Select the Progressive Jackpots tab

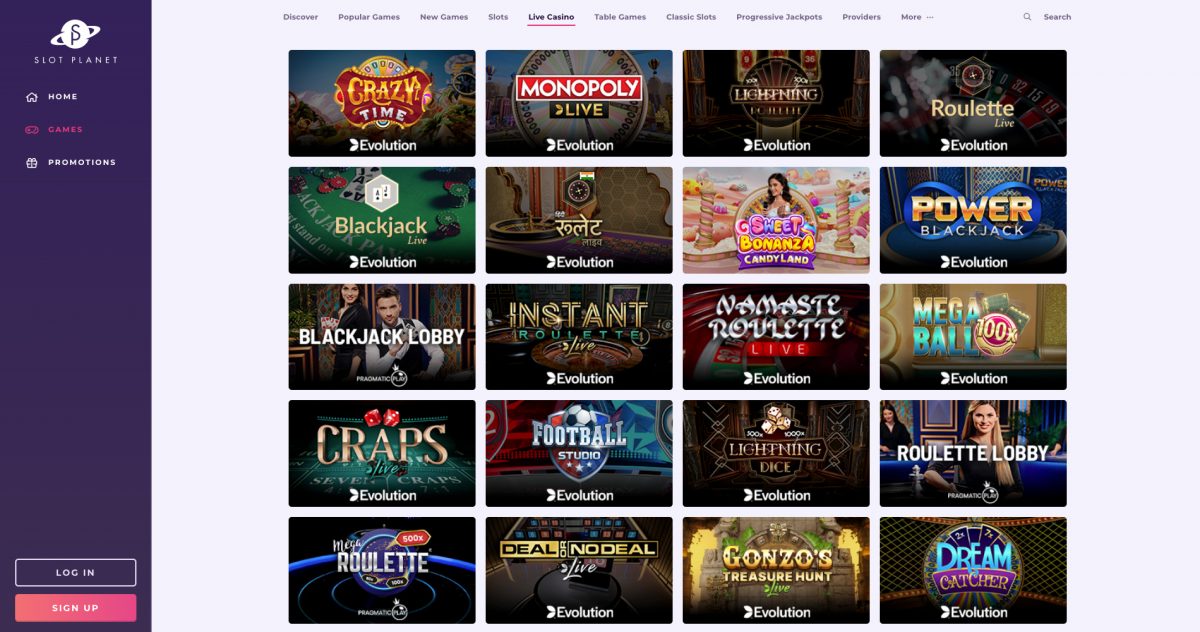779,17
